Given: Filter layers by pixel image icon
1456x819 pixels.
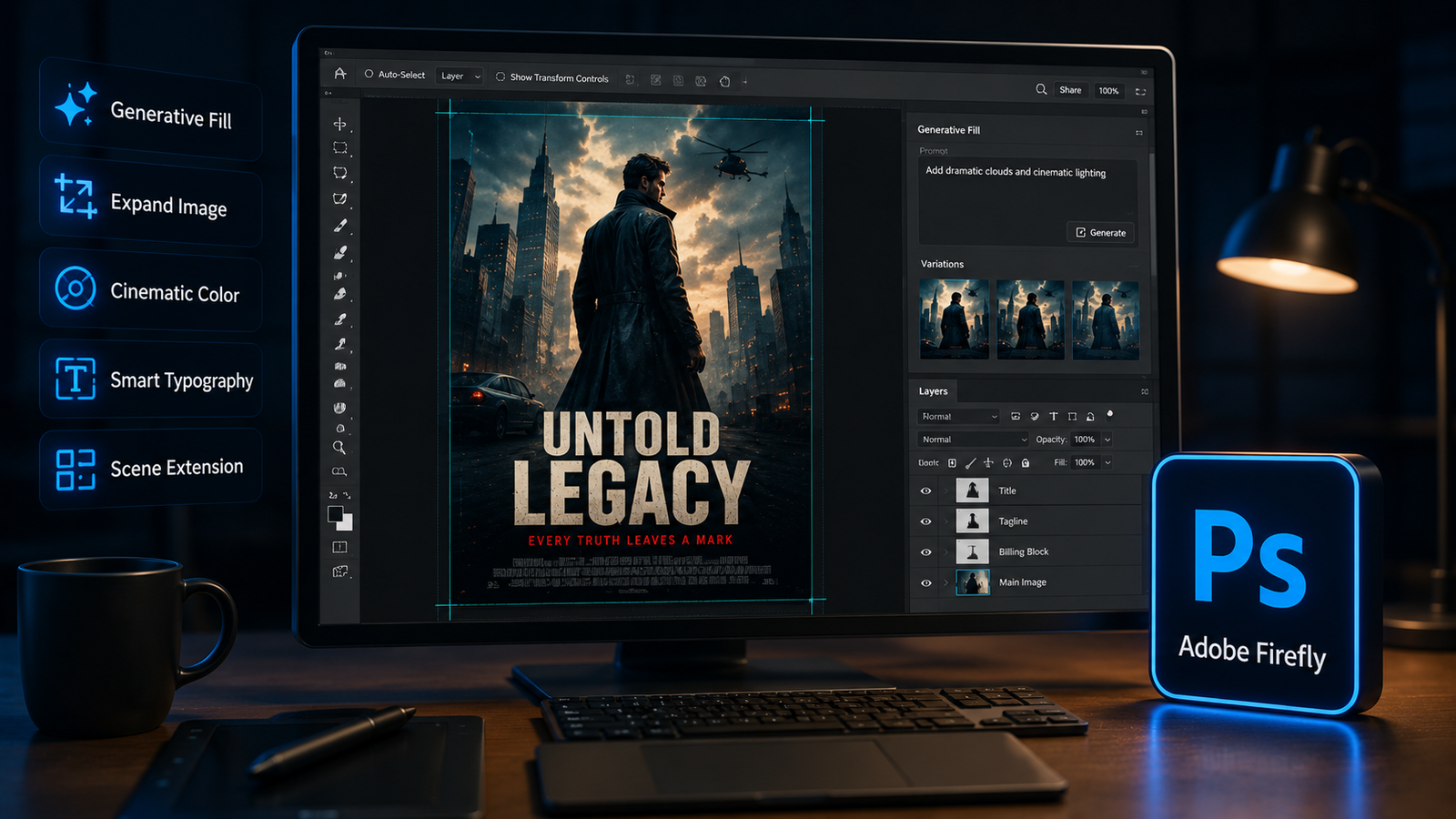Looking at the screenshot, I should pyautogui.click(x=1016, y=416).
